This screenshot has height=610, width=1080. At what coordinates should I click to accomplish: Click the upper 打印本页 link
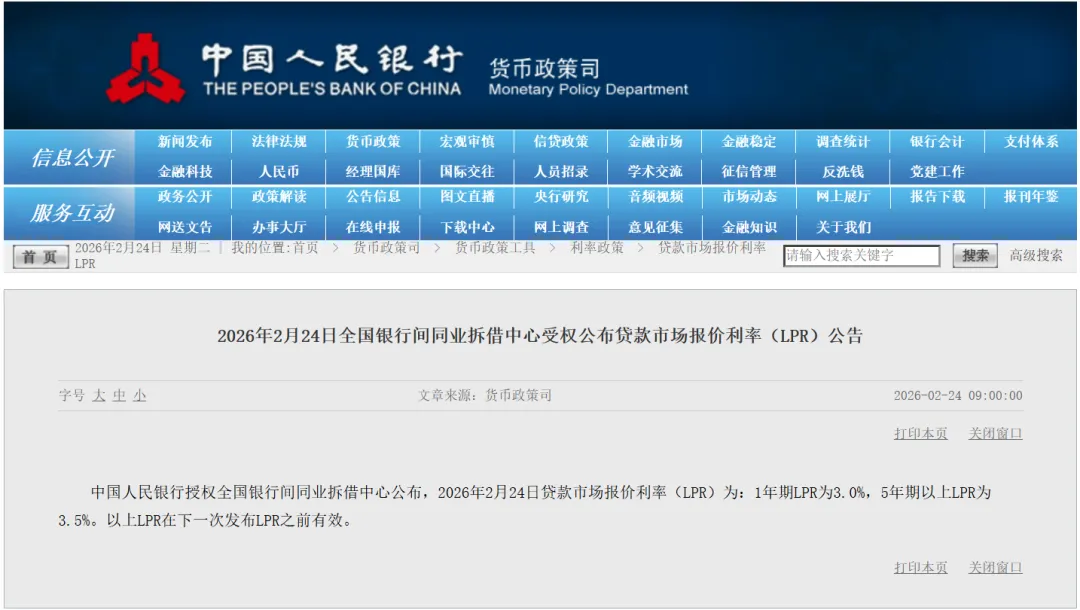pos(921,433)
